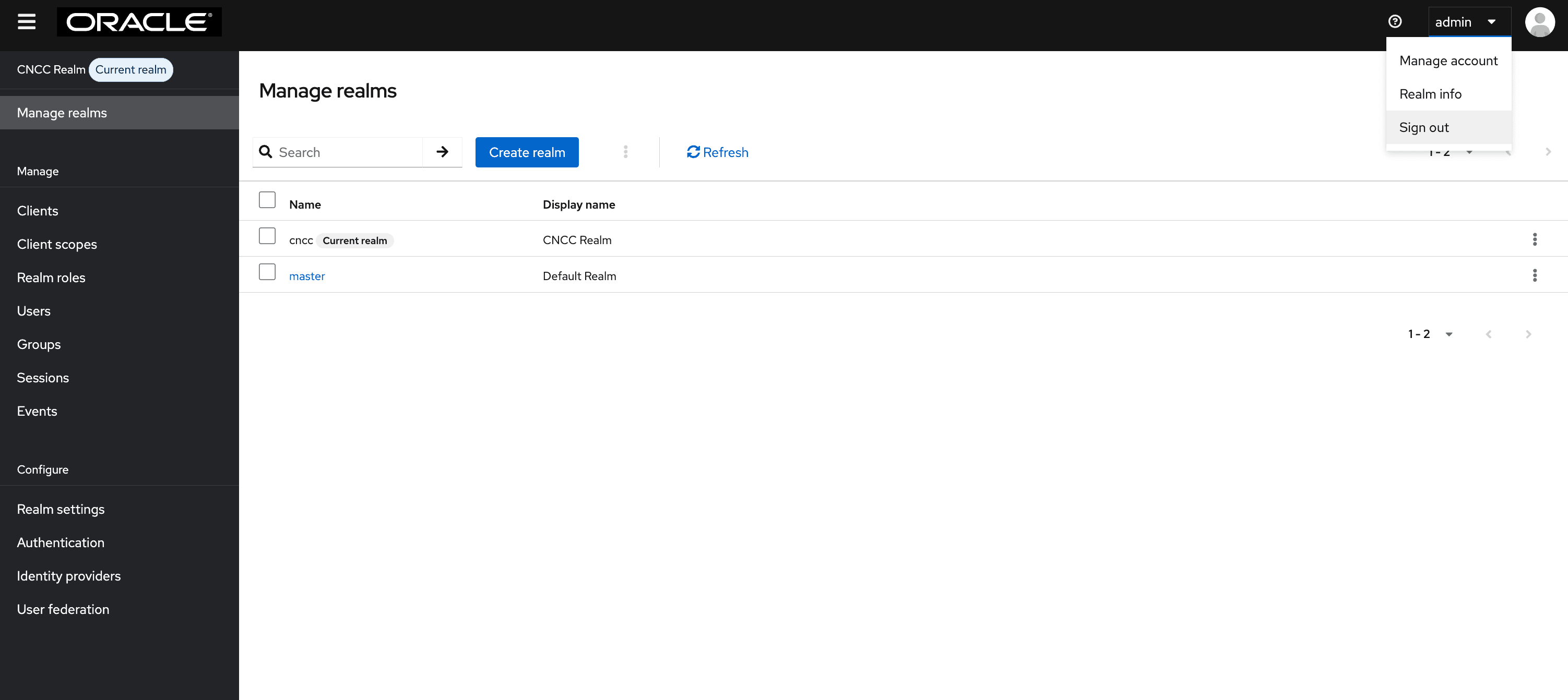Screen dimensions: 1568x700
Task: Select Sign out from admin menu
Action: pos(1448,128)
